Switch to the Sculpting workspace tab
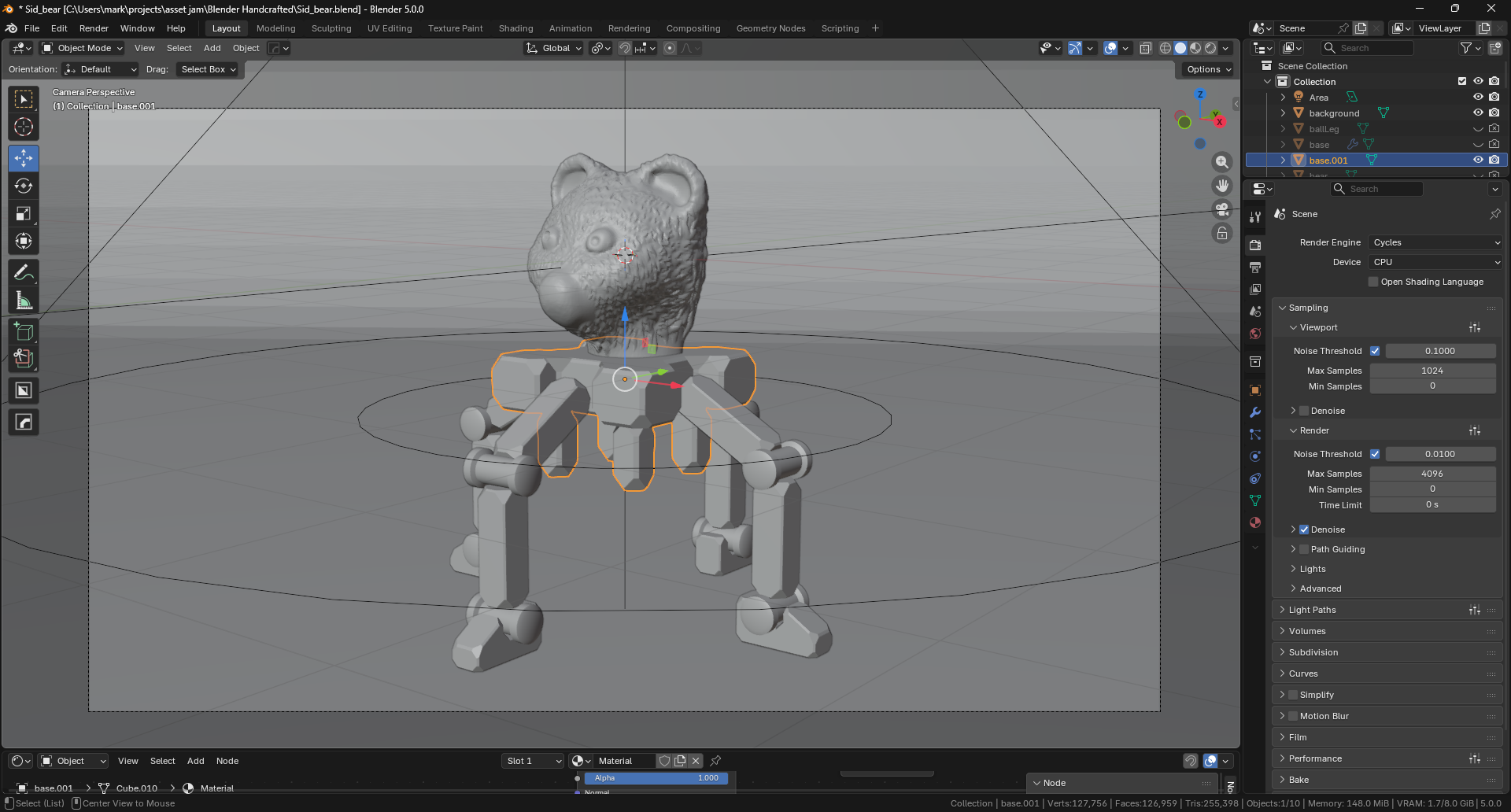1511x812 pixels. 331,28
